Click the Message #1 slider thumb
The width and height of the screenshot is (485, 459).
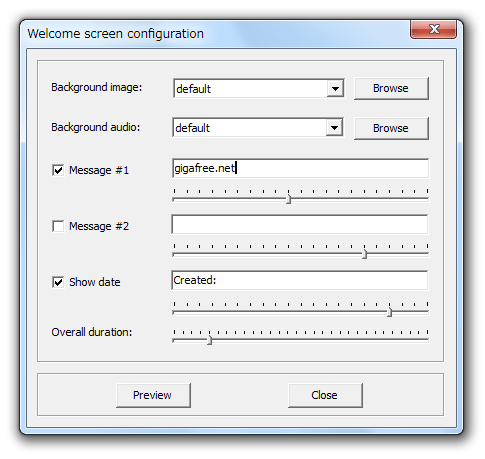pyautogui.click(x=289, y=199)
